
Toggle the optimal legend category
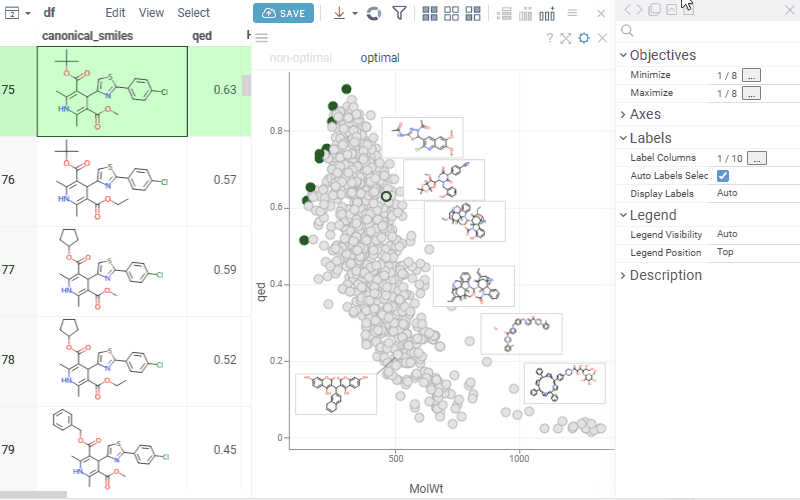pyautogui.click(x=379, y=58)
